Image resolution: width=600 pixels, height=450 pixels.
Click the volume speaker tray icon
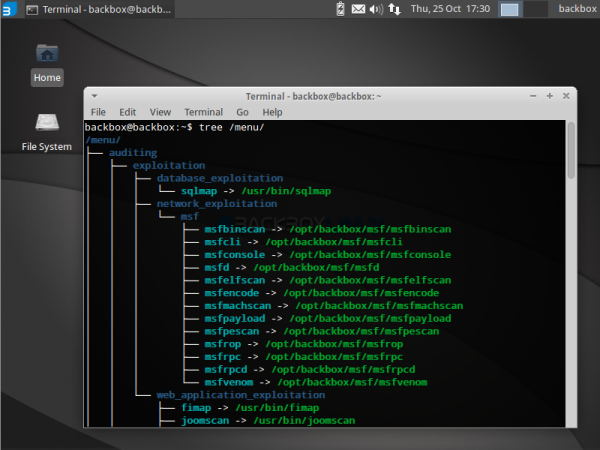(x=376, y=9)
